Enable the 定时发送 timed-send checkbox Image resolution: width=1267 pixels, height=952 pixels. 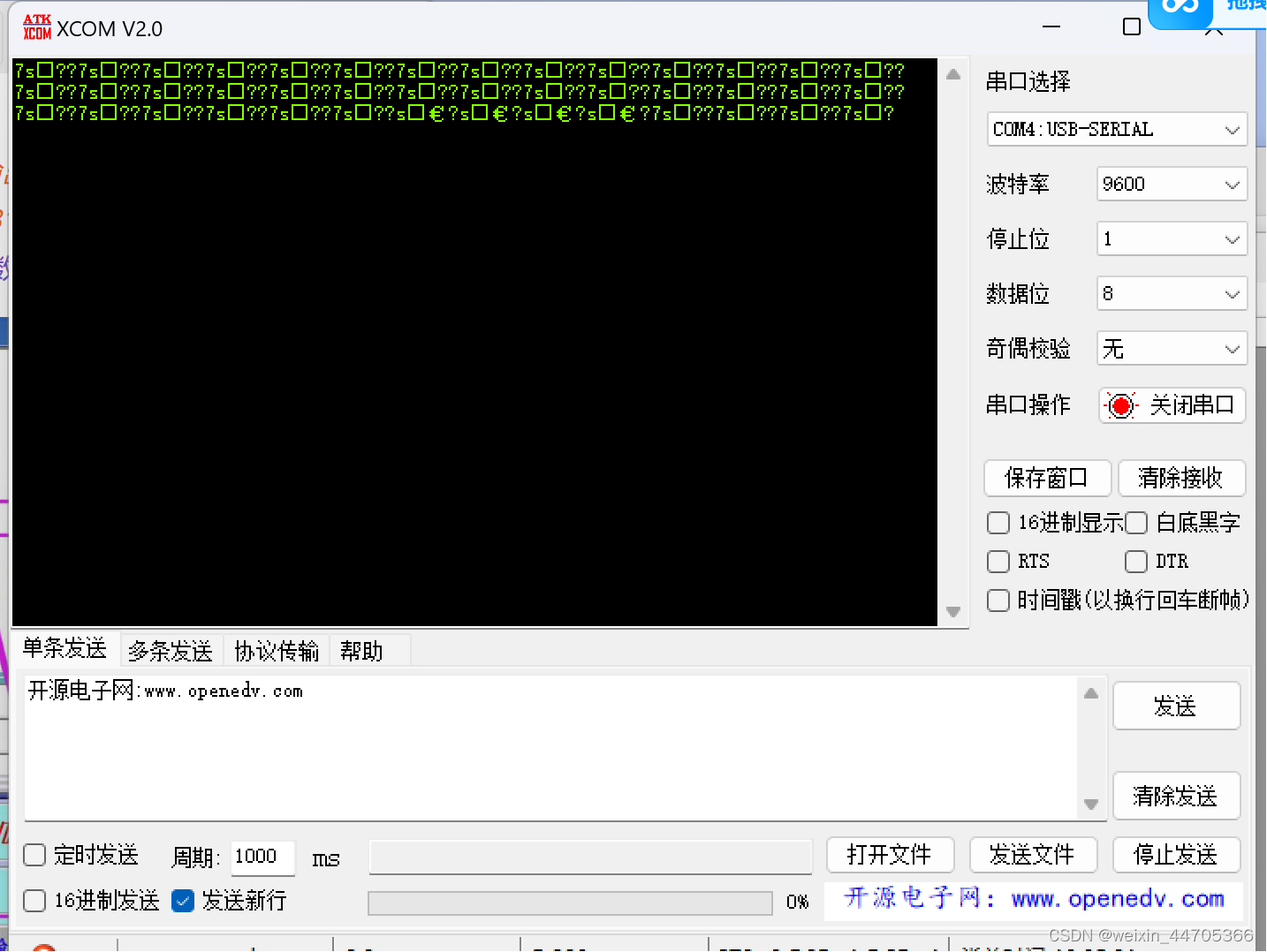[34, 855]
